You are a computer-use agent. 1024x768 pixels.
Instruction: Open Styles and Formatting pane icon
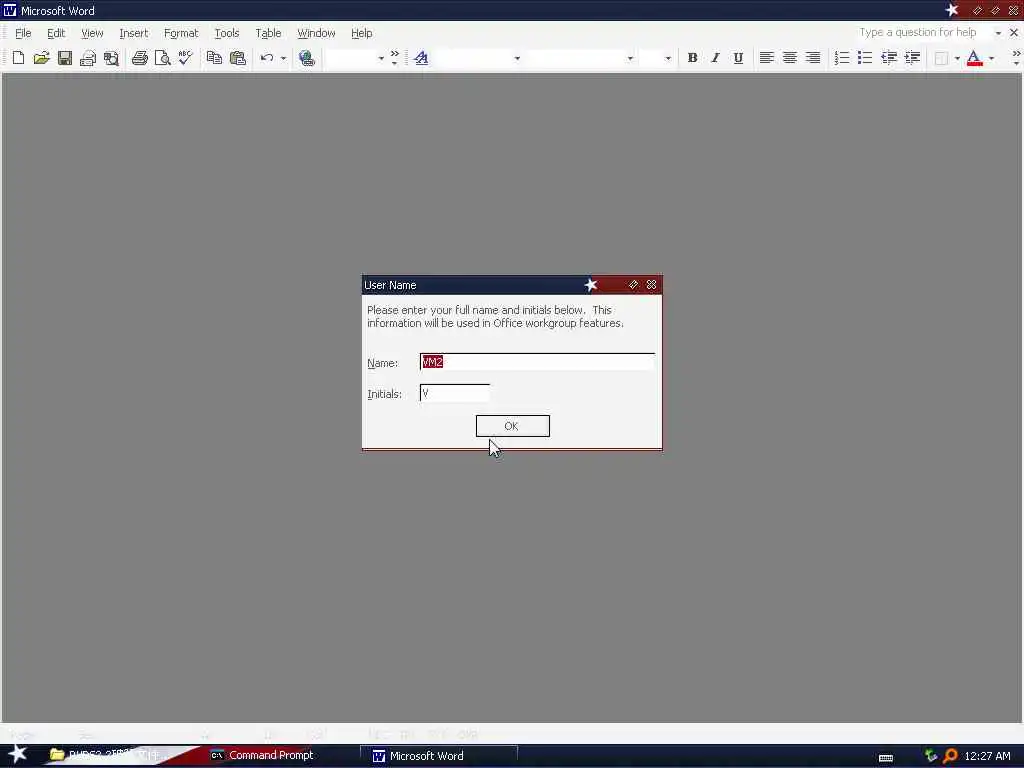[x=421, y=58]
